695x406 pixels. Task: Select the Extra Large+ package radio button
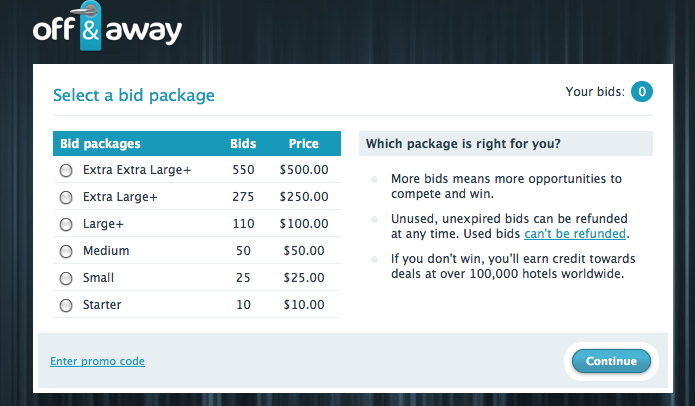click(x=66, y=197)
